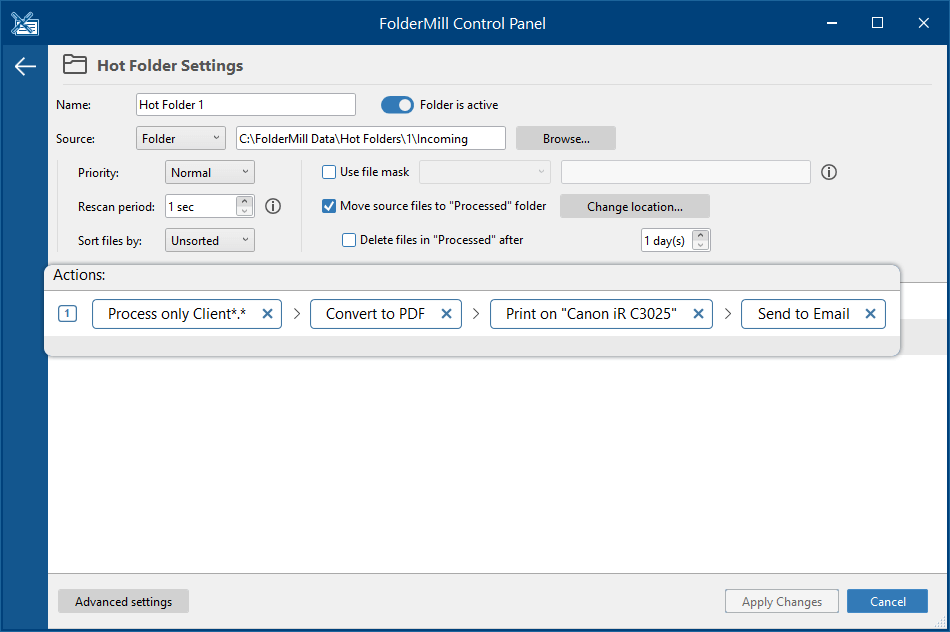Open the Rescan period info icon

coord(273,207)
